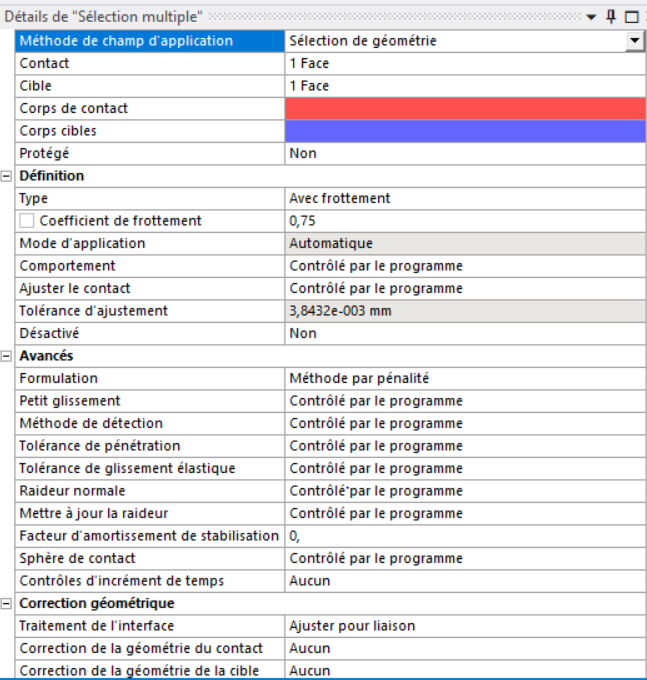Pin the Détails panel with the pushpin icon
This screenshot has width=647, height=680.
tap(611, 17)
